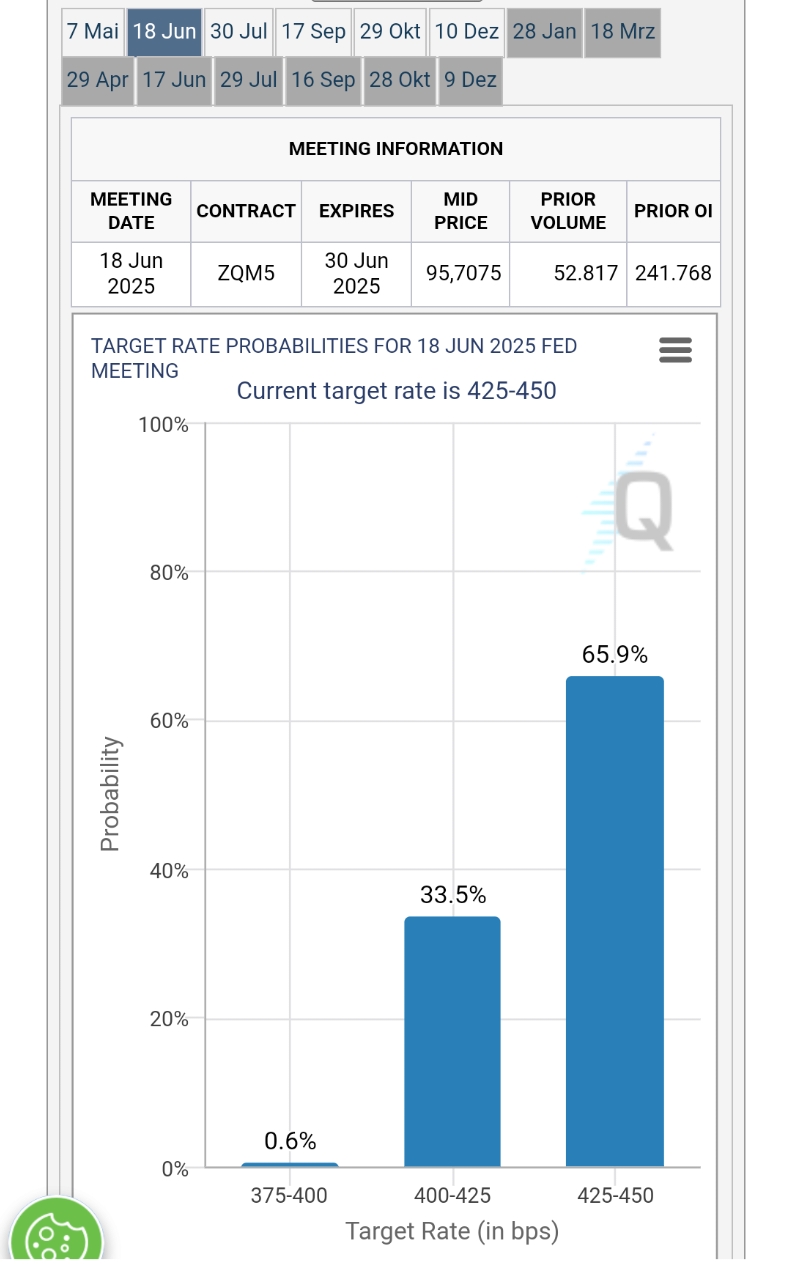Open the 18 Mrz meeting tab
Viewport: 792px width, 1268px height.
click(x=622, y=32)
